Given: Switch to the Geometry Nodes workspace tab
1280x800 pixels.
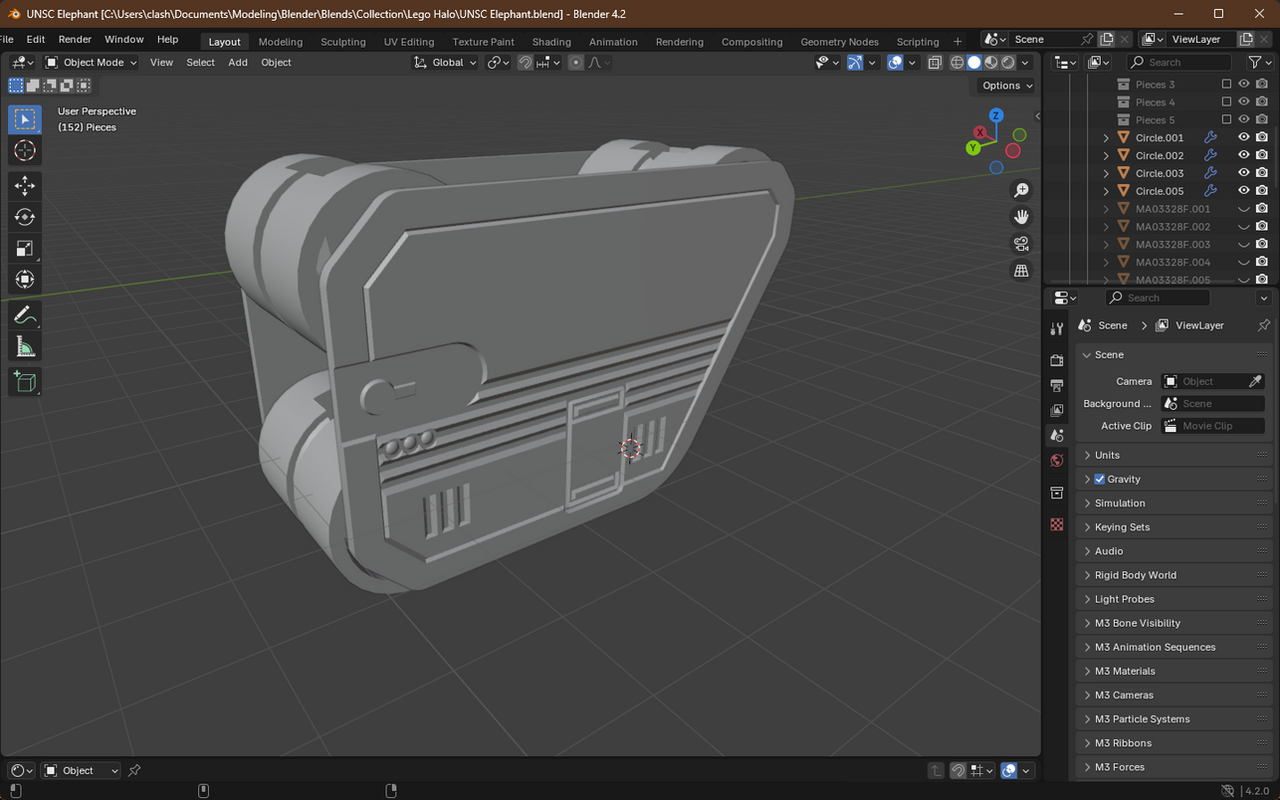Looking at the screenshot, I should click(839, 42).
